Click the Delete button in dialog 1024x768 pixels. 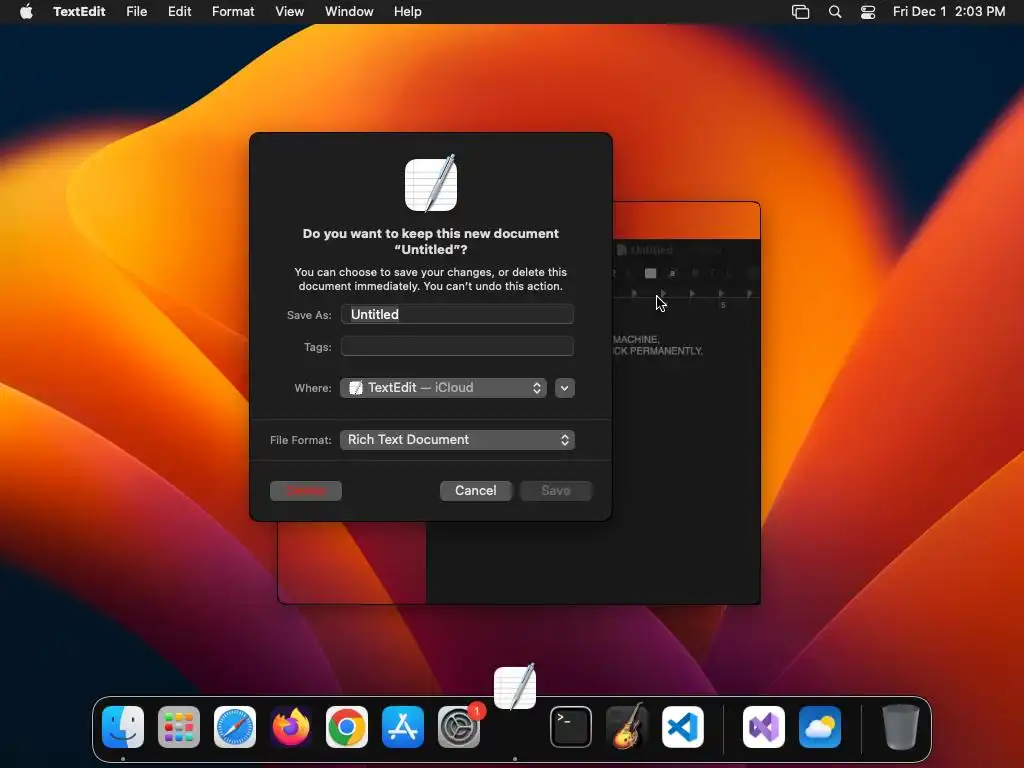[306, 490]
